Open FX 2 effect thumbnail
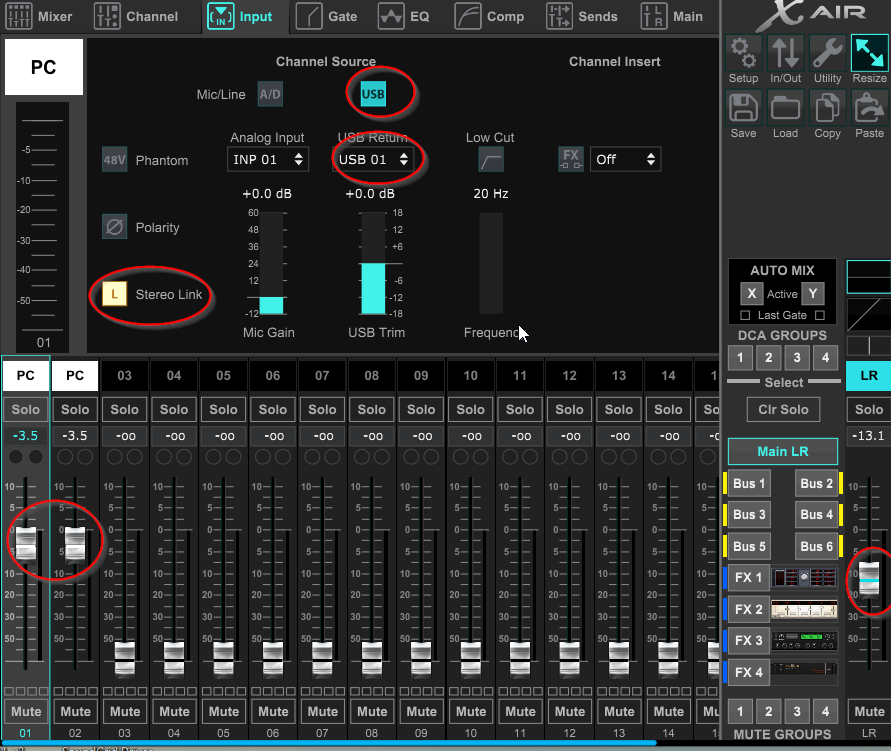Image resolution: width=891 pixels, height=751 pixels. (x=803, y=609)
